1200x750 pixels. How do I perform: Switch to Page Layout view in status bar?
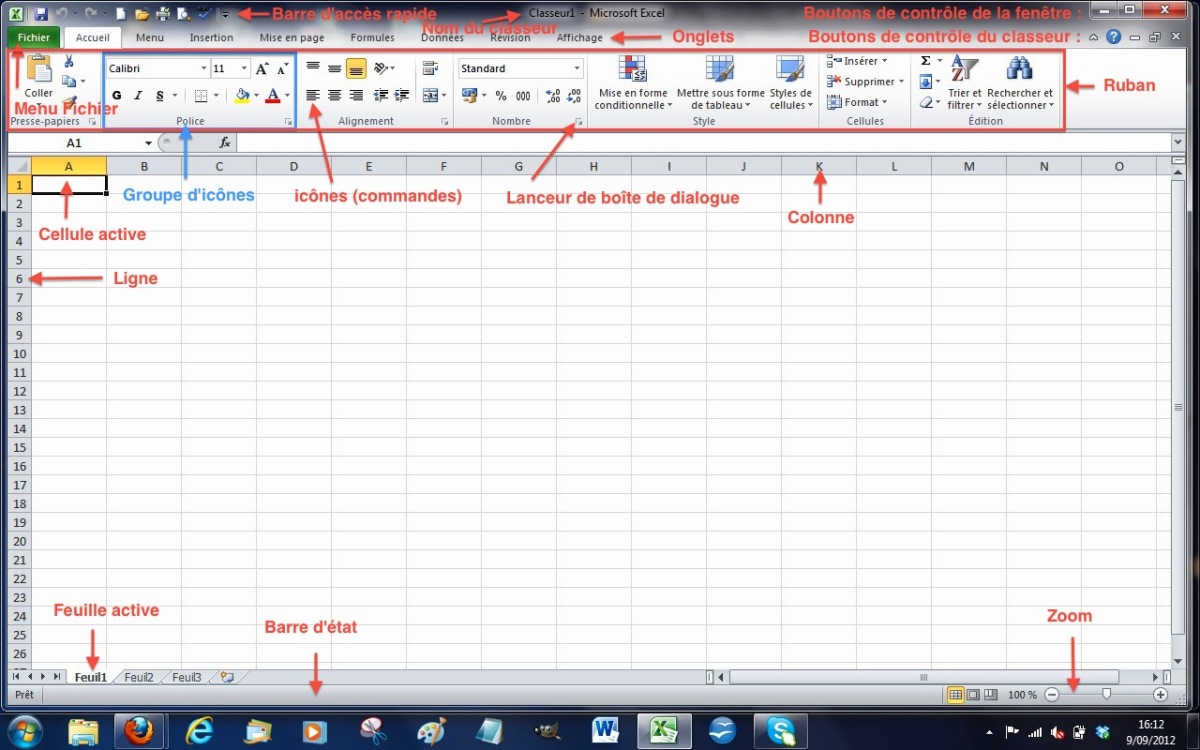point(973,694)
